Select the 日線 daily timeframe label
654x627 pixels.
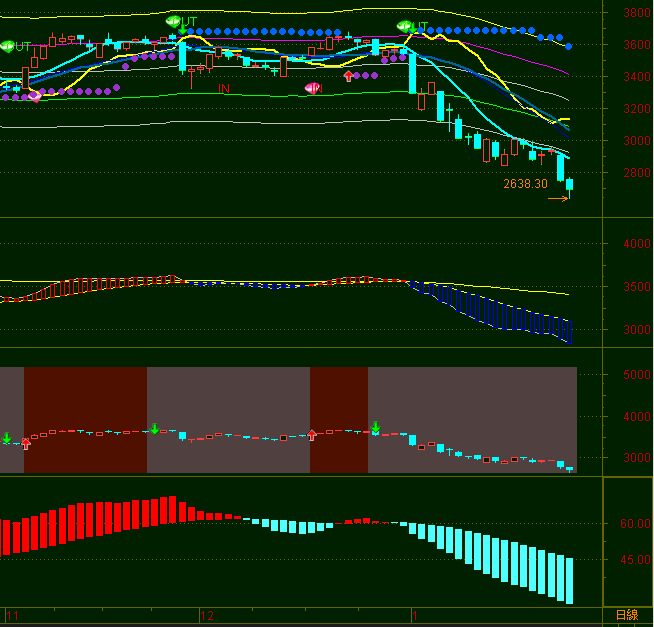[627, 615]
